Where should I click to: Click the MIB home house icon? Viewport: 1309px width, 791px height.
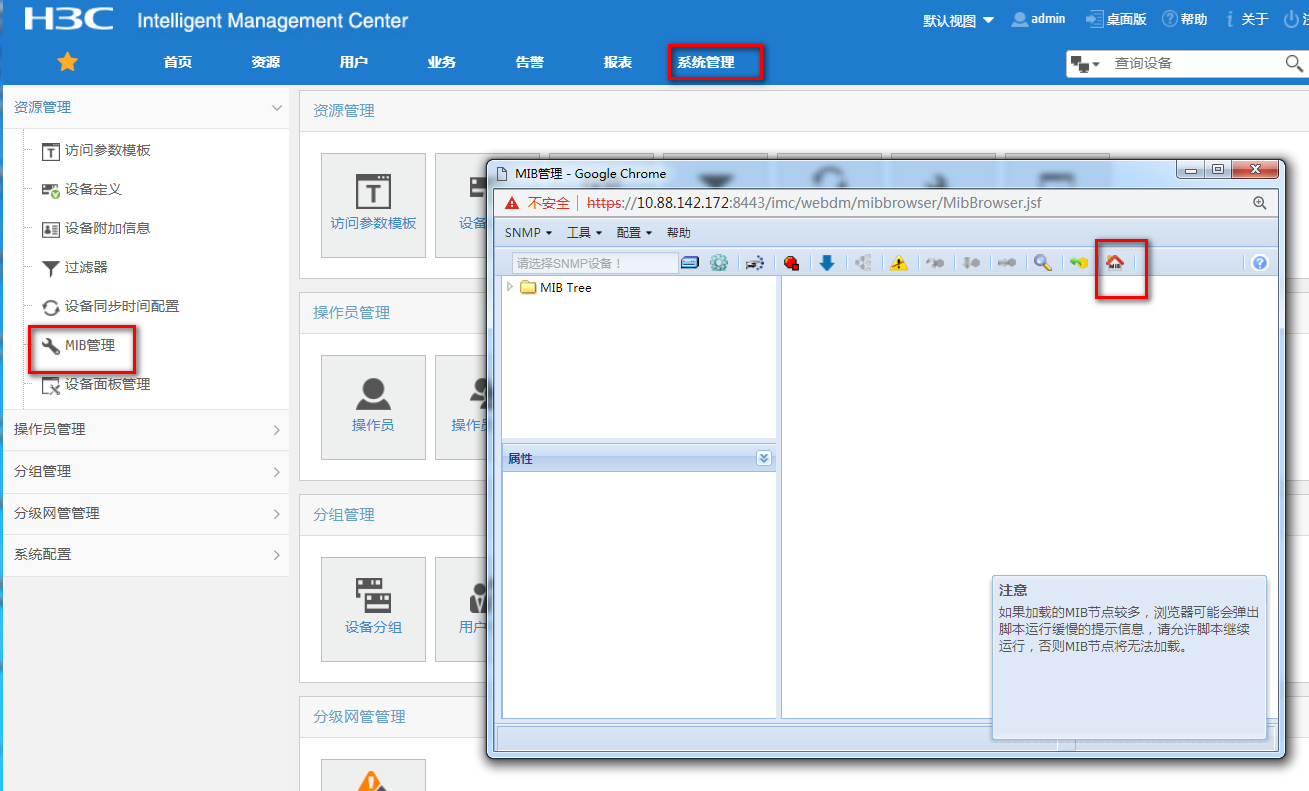pos(1114,263)
